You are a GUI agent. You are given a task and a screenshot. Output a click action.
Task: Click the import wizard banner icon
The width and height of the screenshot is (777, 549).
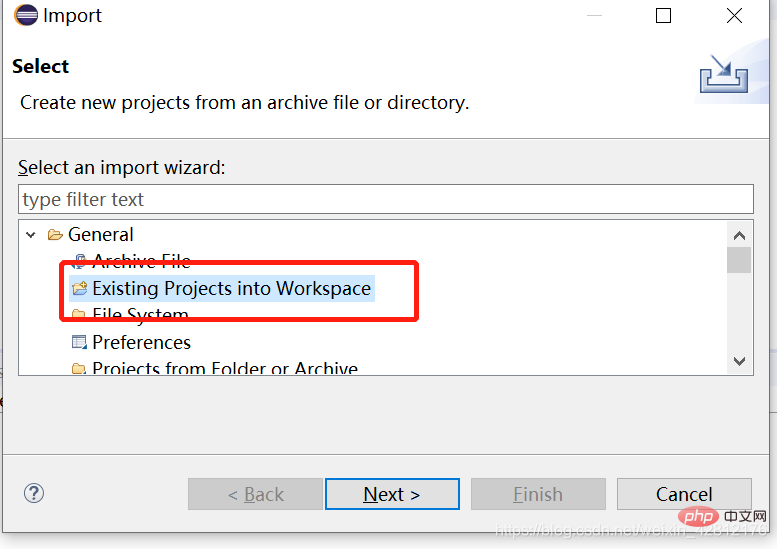pyautogui.click(x=724, y=73)
